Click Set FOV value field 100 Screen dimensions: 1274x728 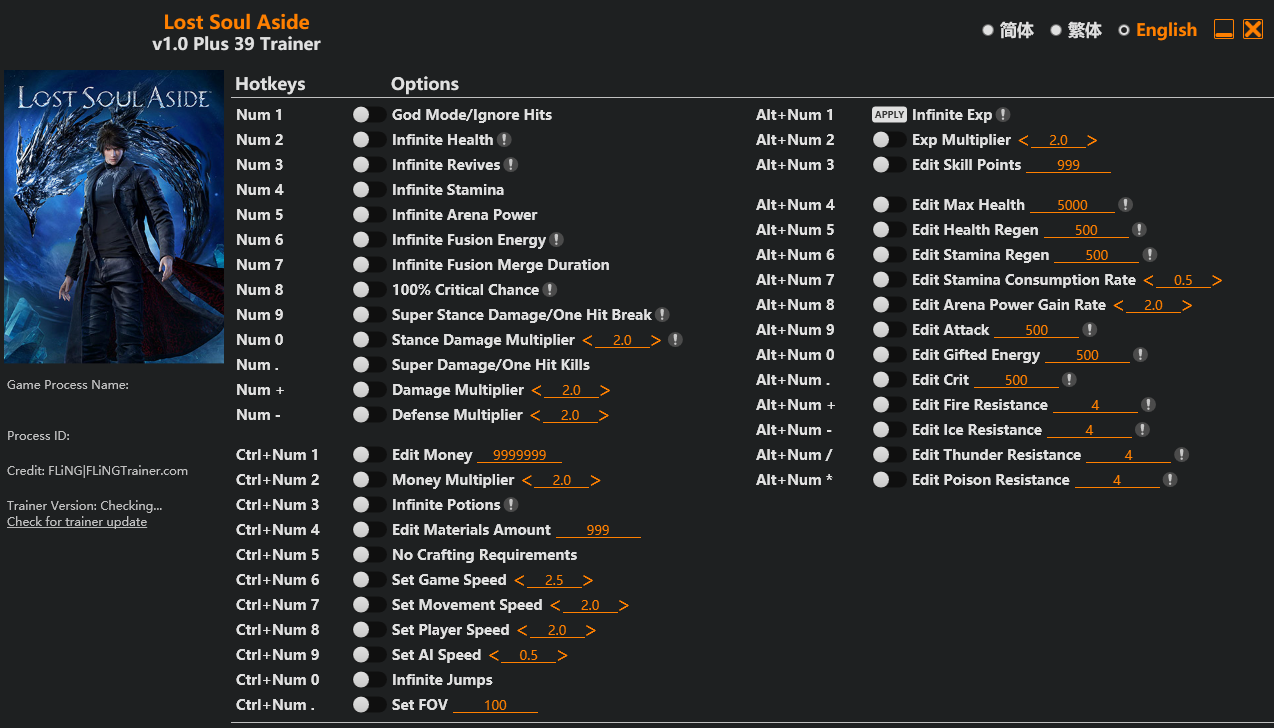pos(495,705)
